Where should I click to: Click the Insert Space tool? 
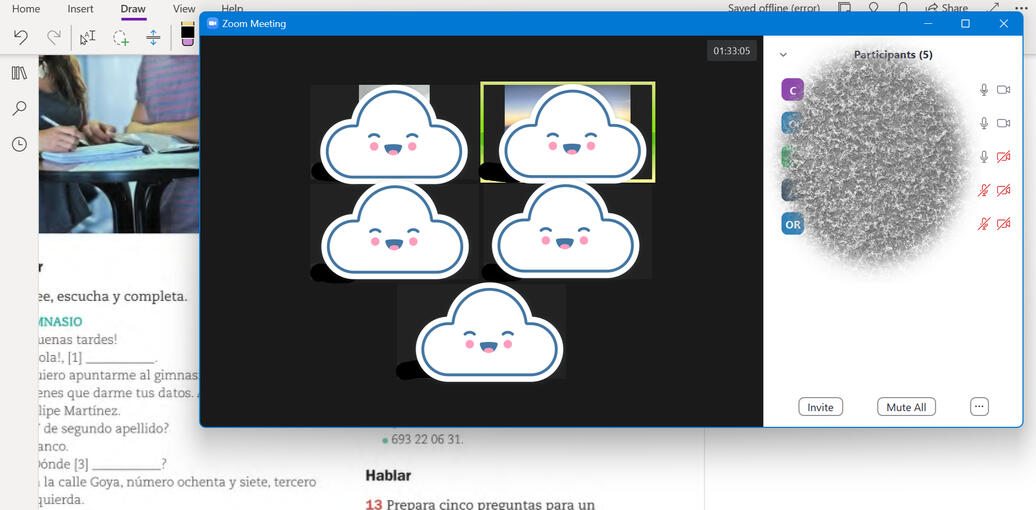[x=153, y=37]
